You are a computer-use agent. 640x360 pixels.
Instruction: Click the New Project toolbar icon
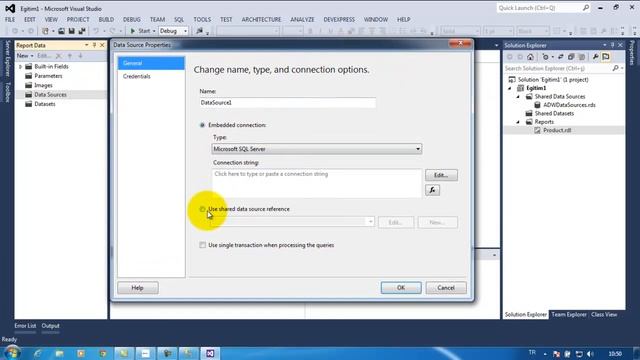(x=45, y=31)
